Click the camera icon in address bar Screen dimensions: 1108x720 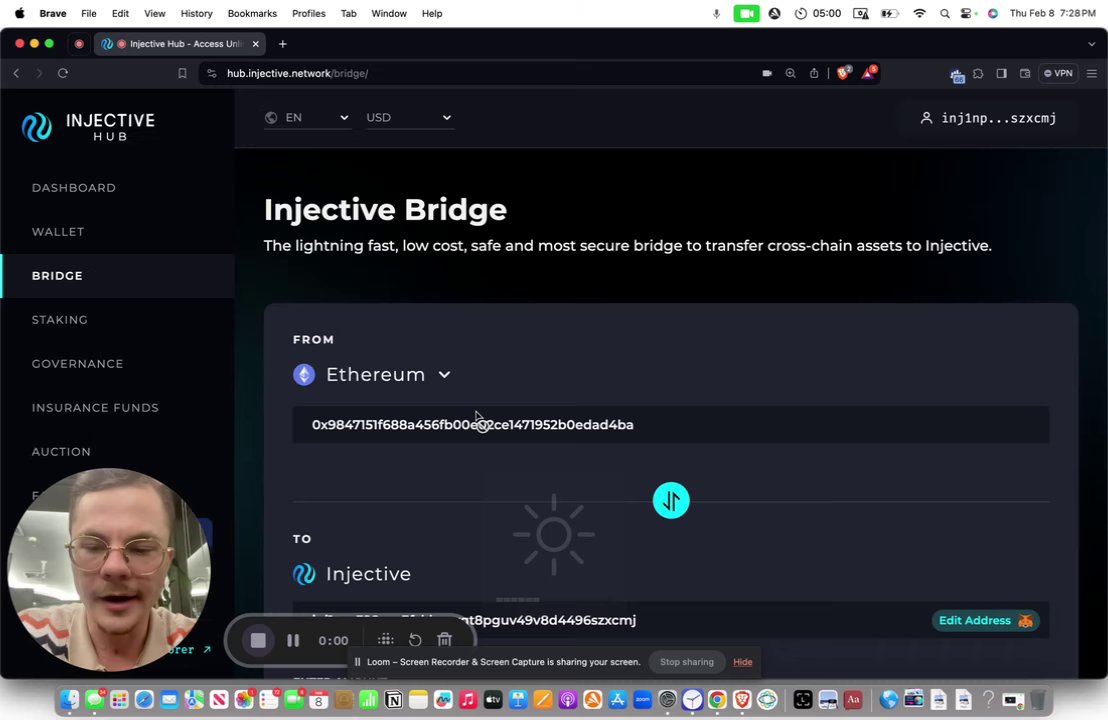click(767, 73)
